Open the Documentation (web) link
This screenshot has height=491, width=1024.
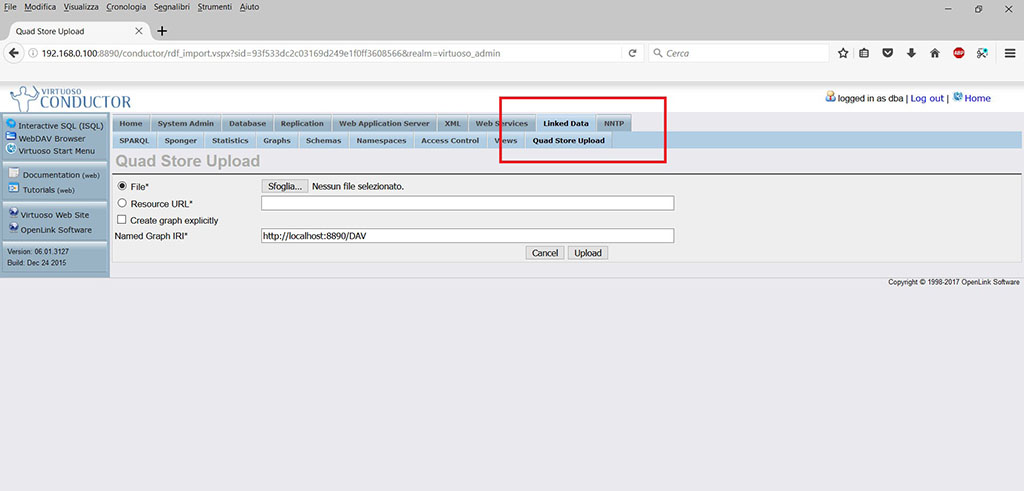(x=61, y=175)
